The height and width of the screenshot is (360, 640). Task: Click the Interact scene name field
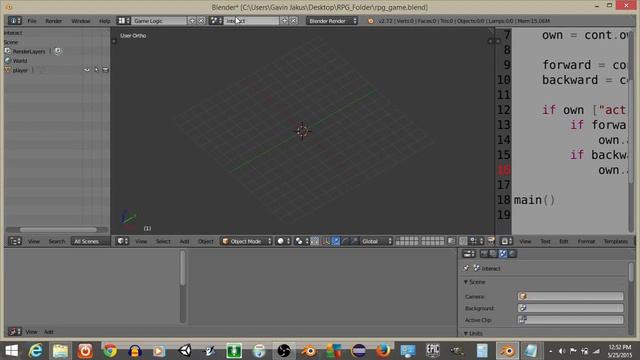pyautogui.click(x=251, y=20)
